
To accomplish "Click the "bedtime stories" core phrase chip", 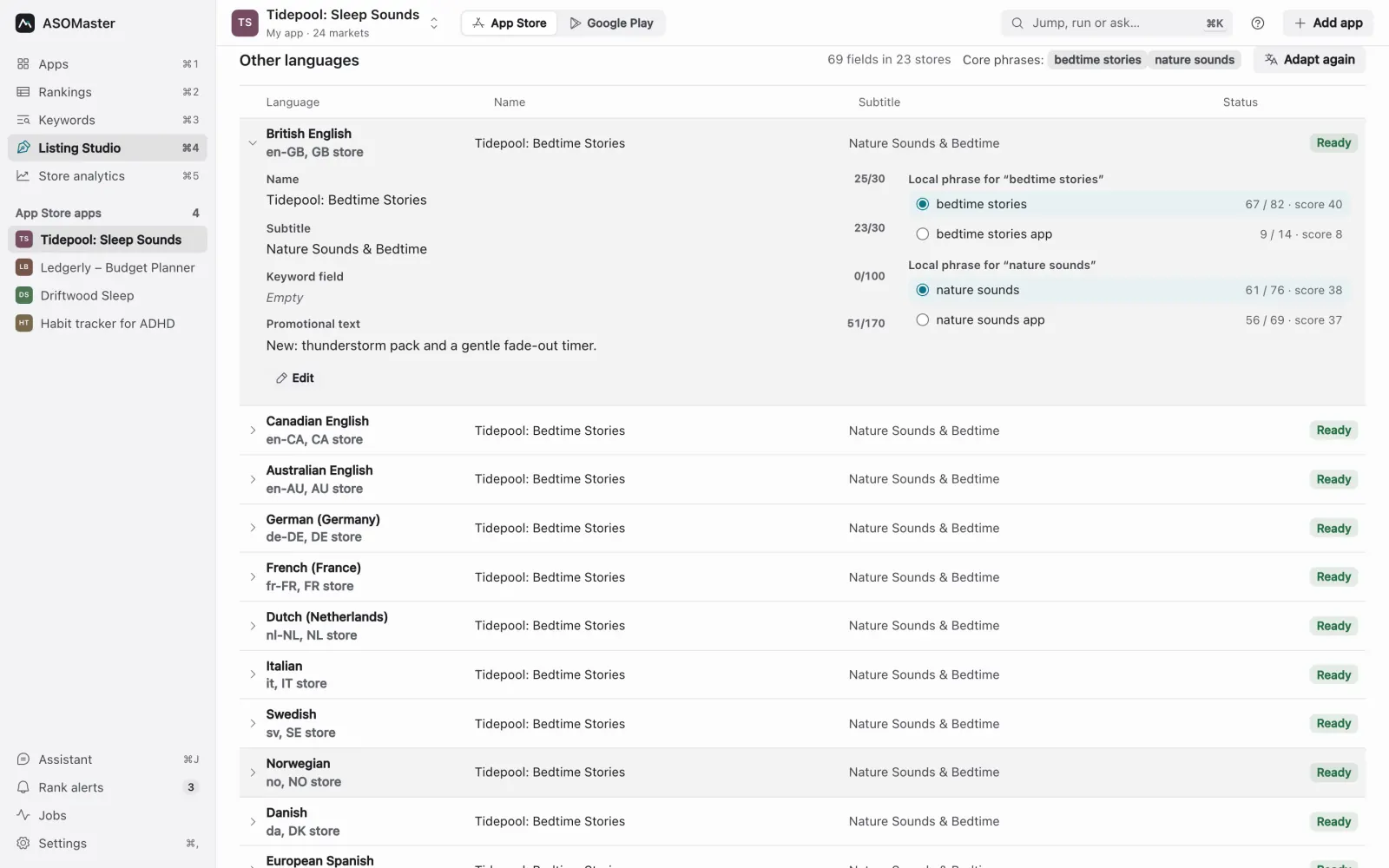I will point(1097,60).
